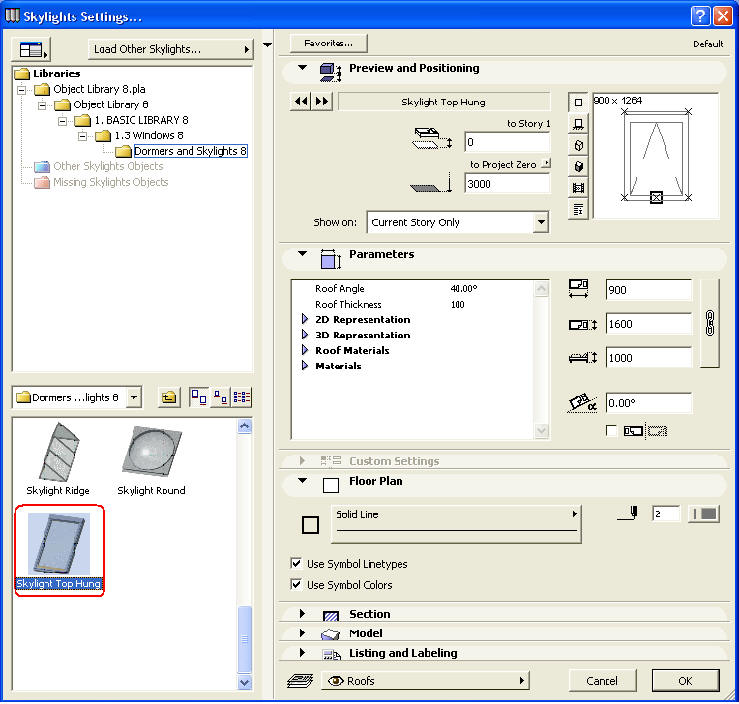Click the pen color swatch

point(705,514)
